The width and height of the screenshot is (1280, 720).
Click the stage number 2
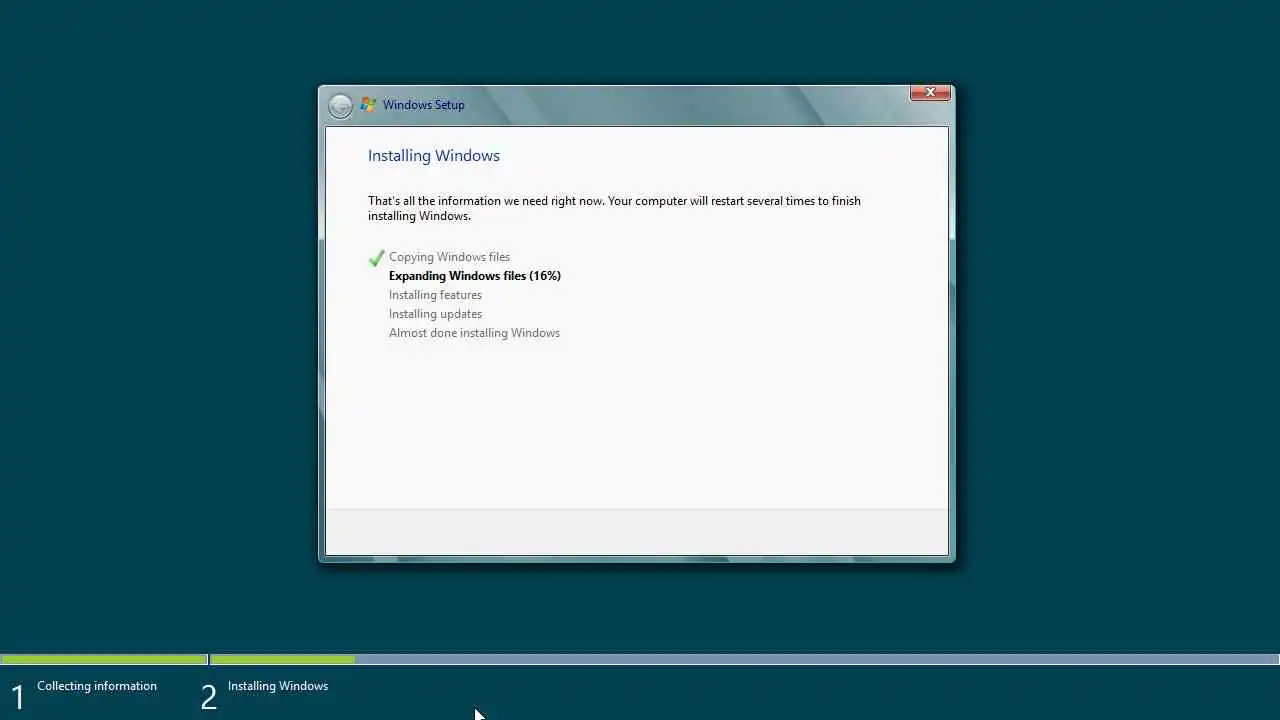208,697
